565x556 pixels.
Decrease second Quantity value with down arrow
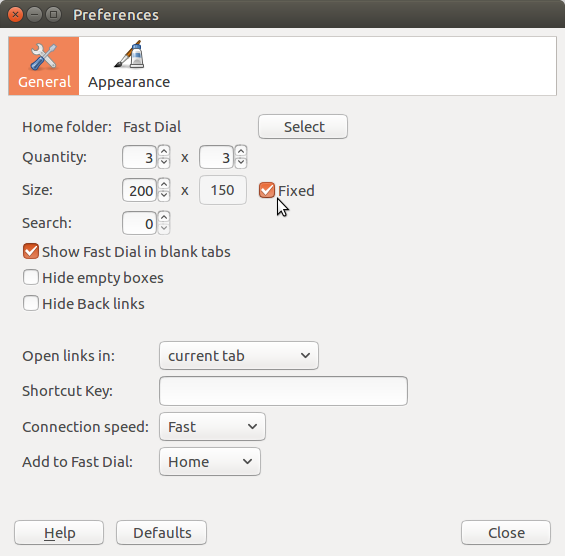[241, 163]
